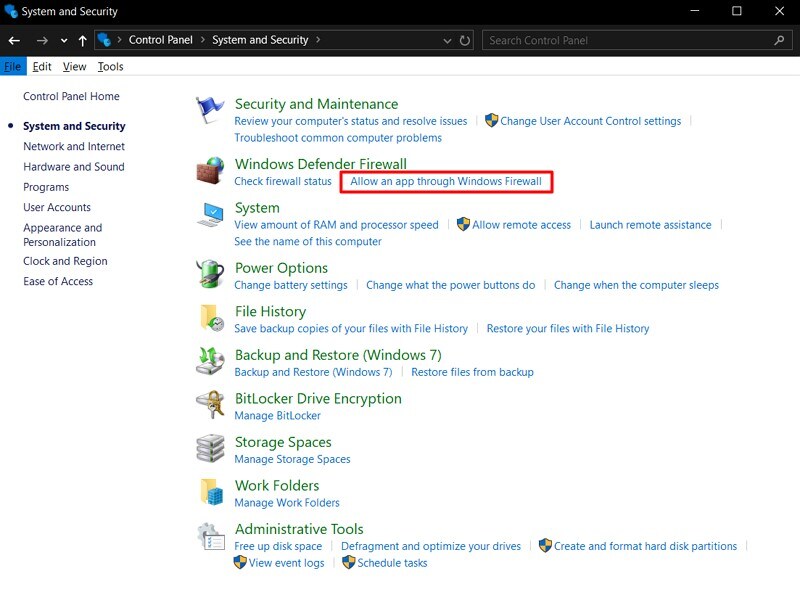
Task: Click the shield icon beside Allow remote access
Action: [x=463, y=224]
